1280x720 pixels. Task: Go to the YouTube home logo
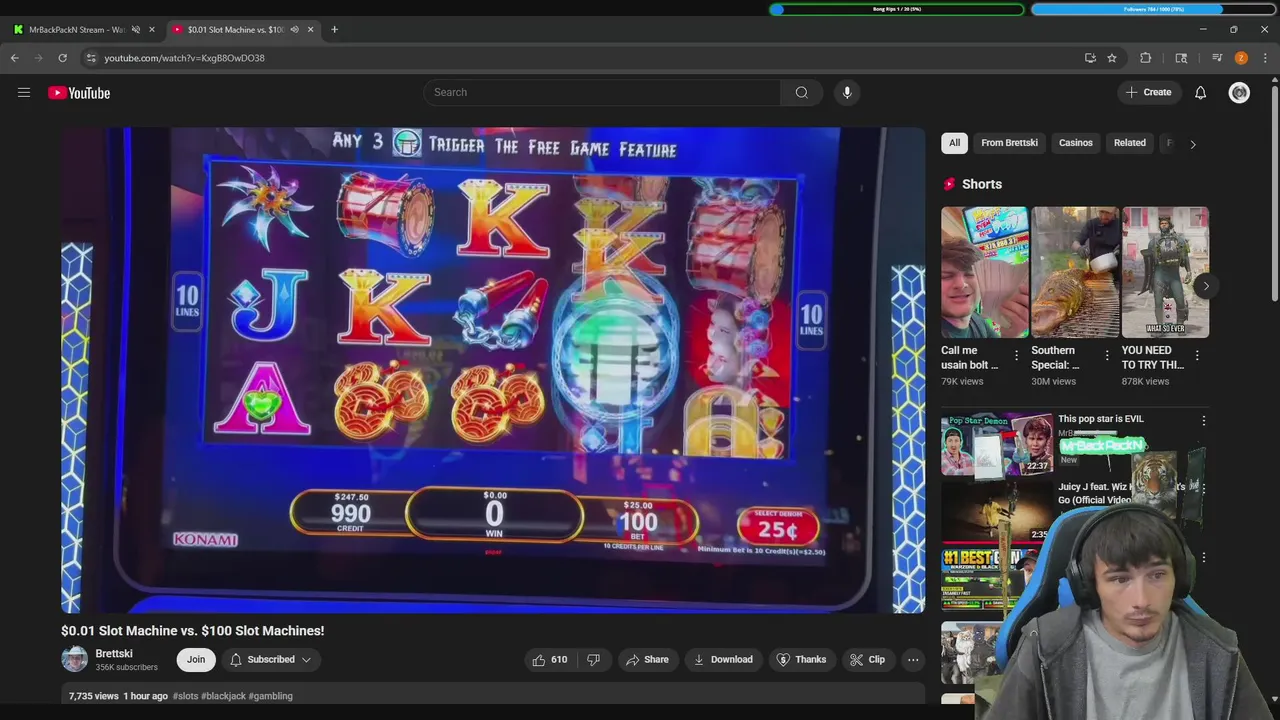[x=79, y=93]
